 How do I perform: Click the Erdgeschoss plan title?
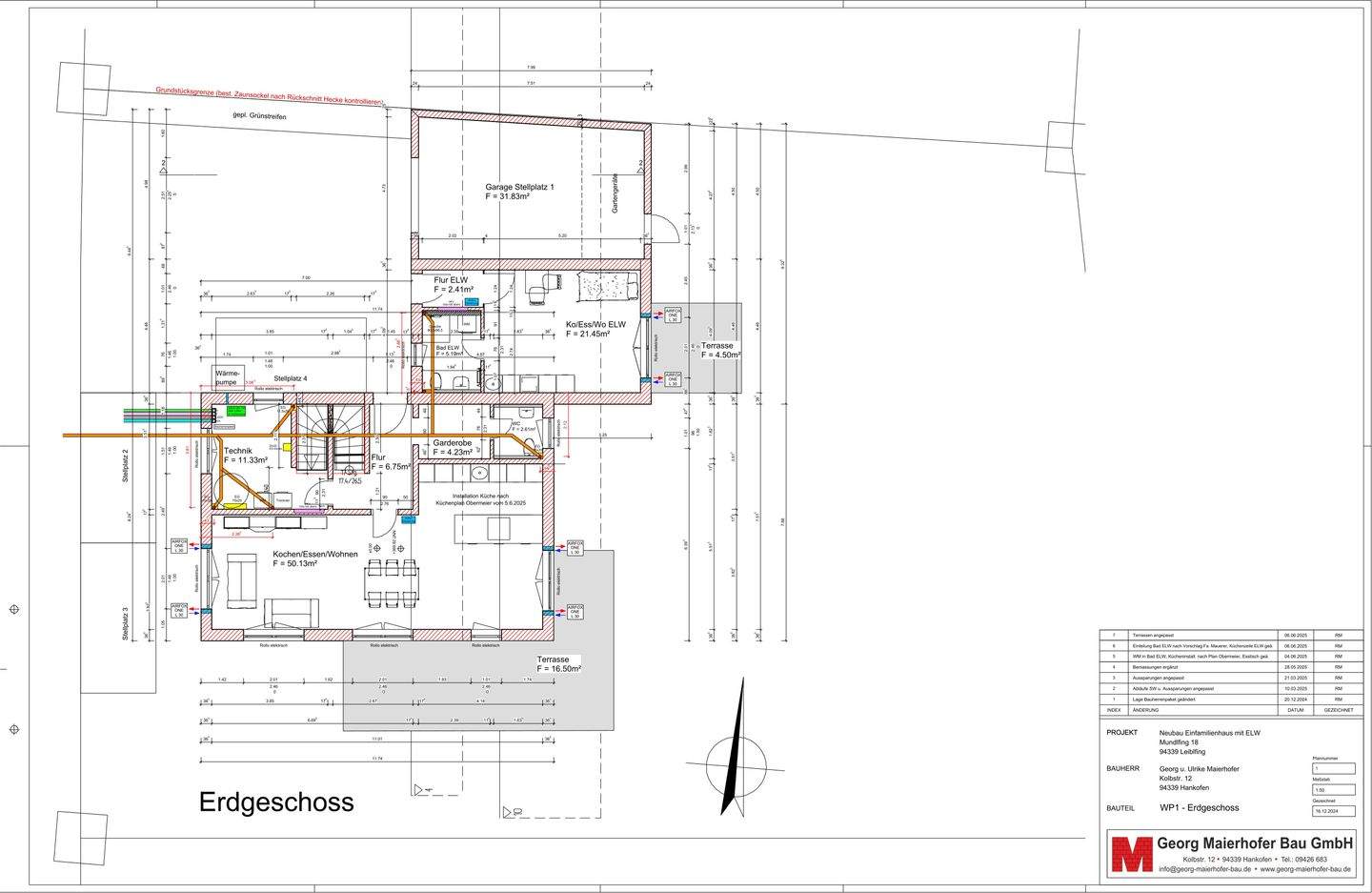(276, 802)
